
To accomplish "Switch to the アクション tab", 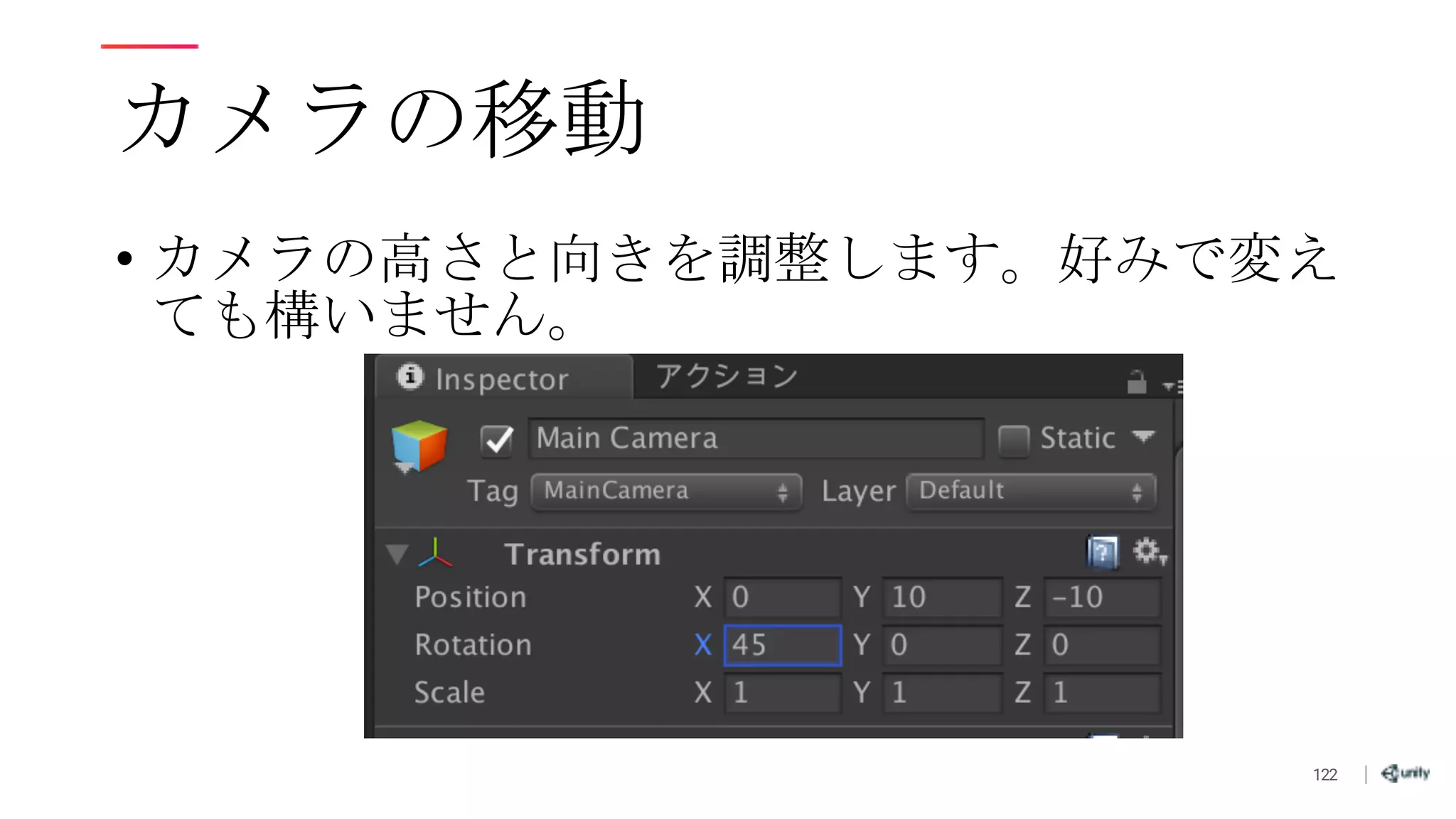I will coord(726,376).
